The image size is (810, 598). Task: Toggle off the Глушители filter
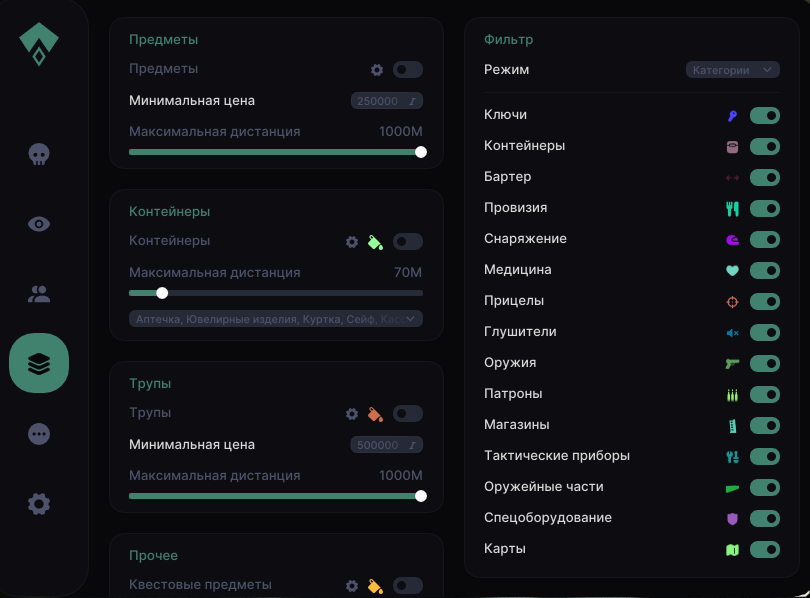pos(764,333)
